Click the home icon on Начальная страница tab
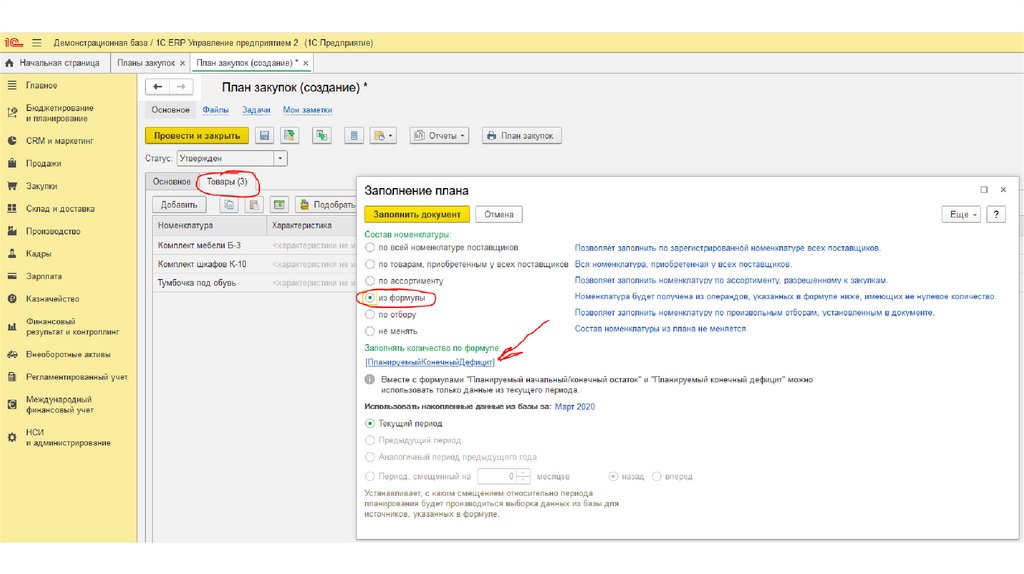The height and width of the screenshot is (574, 1024). coord(11,64)
